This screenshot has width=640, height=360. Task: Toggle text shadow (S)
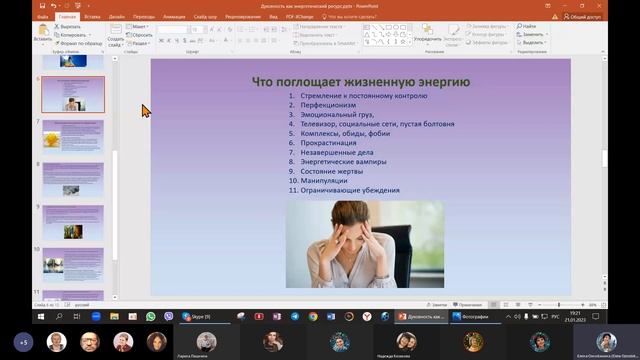[x=184, y=40]
